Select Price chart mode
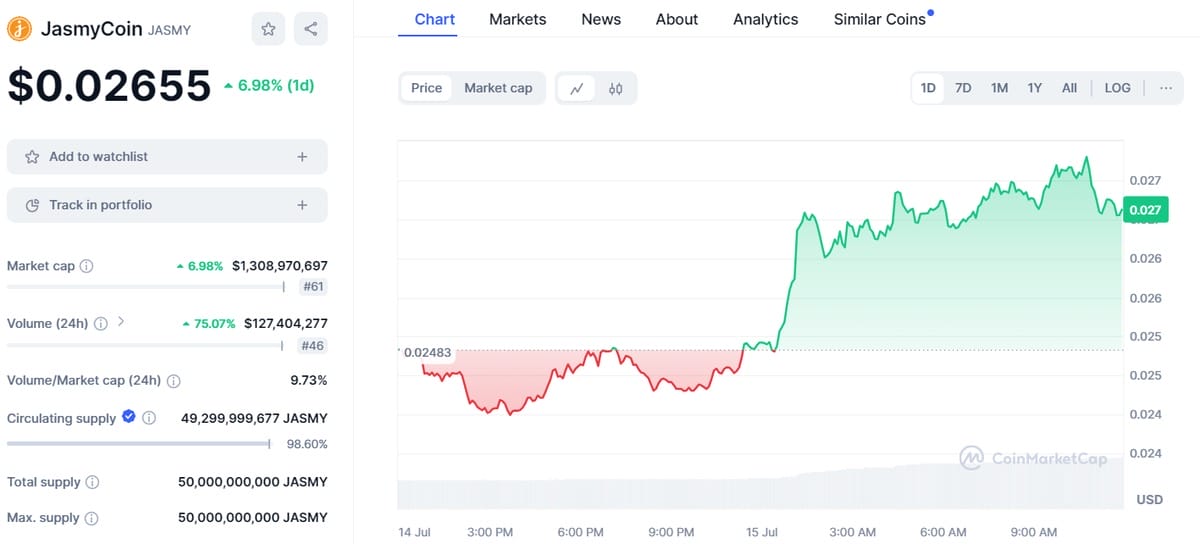The image size is (1200, 544). pos(427,88)
